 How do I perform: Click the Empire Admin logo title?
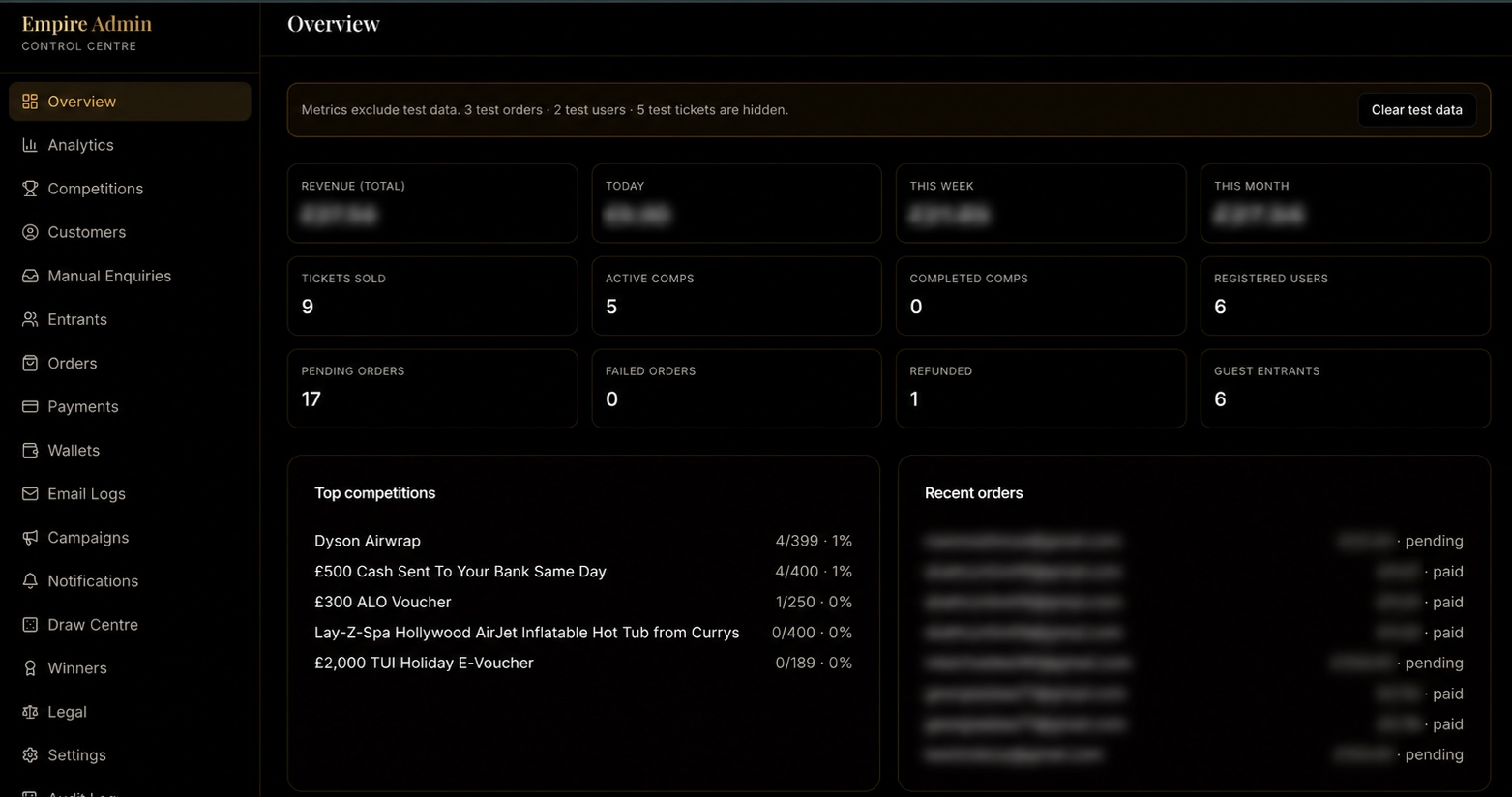coord(87,24)
